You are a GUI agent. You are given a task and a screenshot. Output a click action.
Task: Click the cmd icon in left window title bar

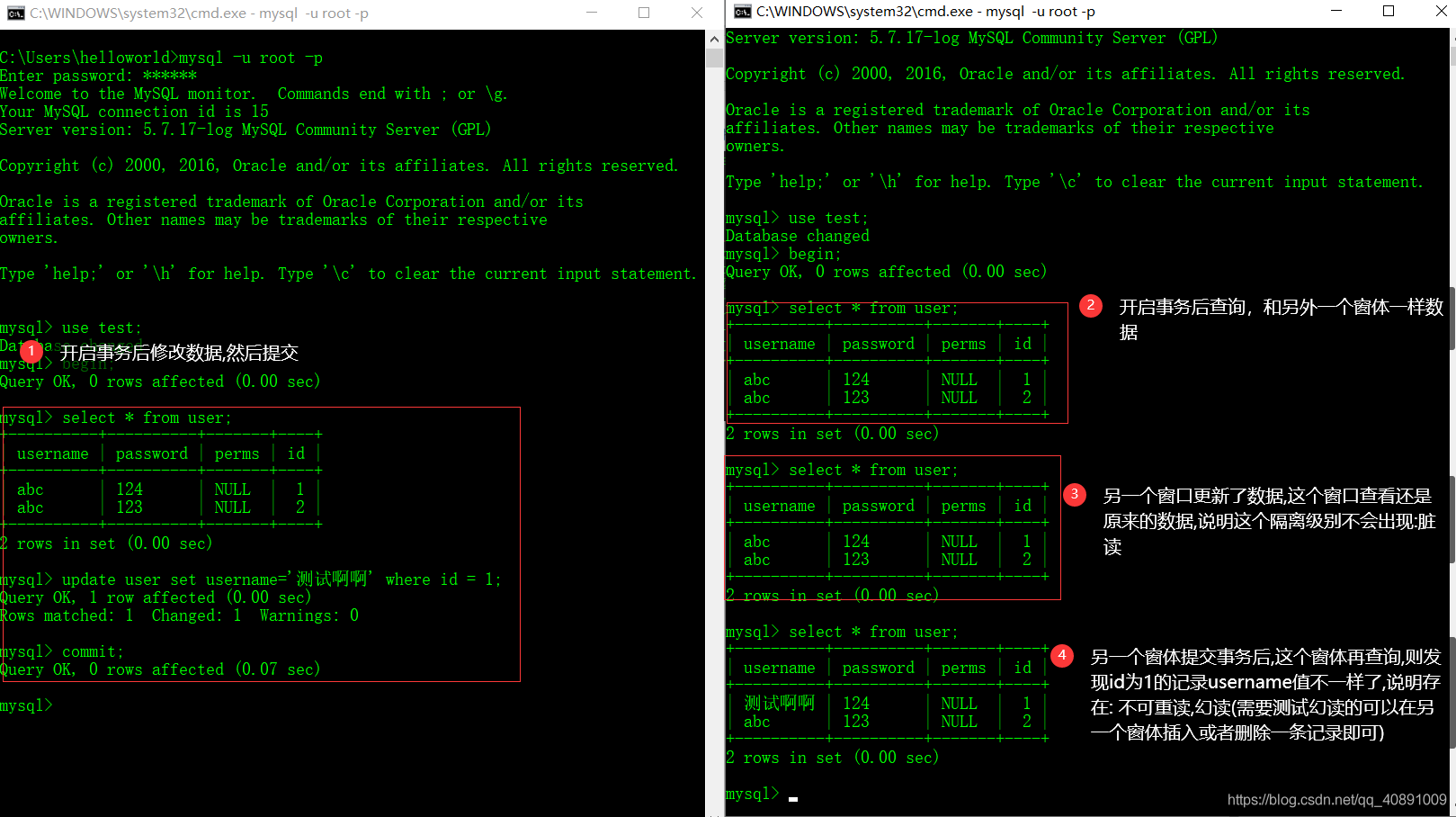coord(15,13)
